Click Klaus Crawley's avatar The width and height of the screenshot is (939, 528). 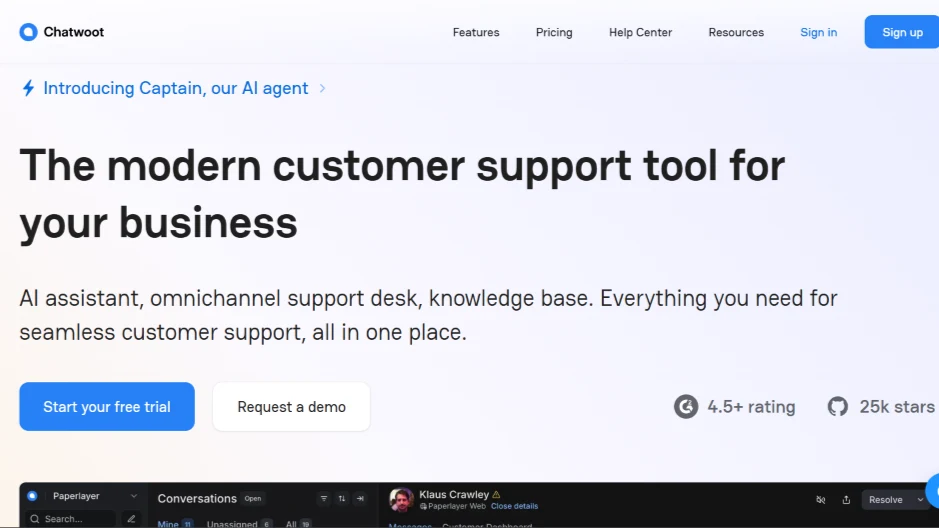click(x=401, y=499)
